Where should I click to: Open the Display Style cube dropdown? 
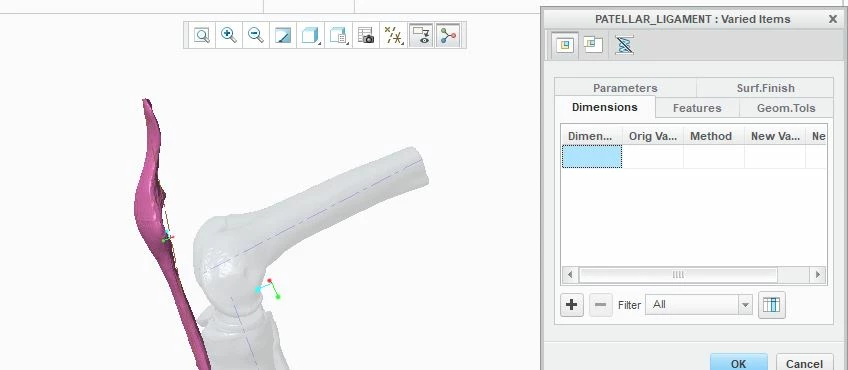tap(310, 36)
